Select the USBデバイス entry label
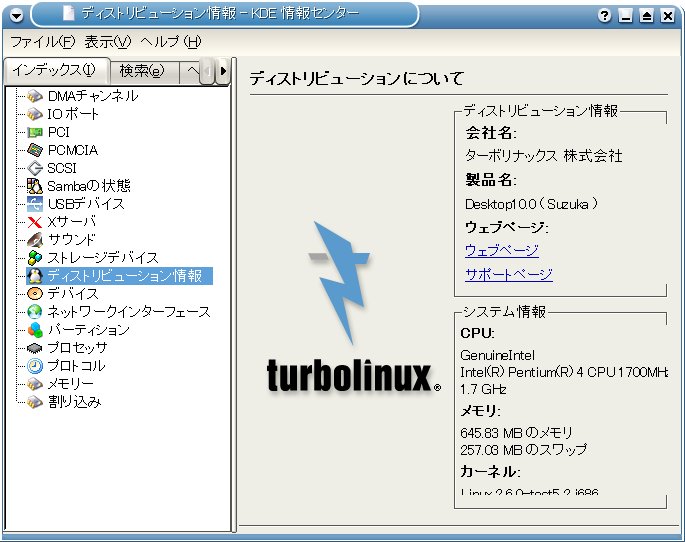The width and height of the screenshot is (685, 542). (x=86, y=204)
